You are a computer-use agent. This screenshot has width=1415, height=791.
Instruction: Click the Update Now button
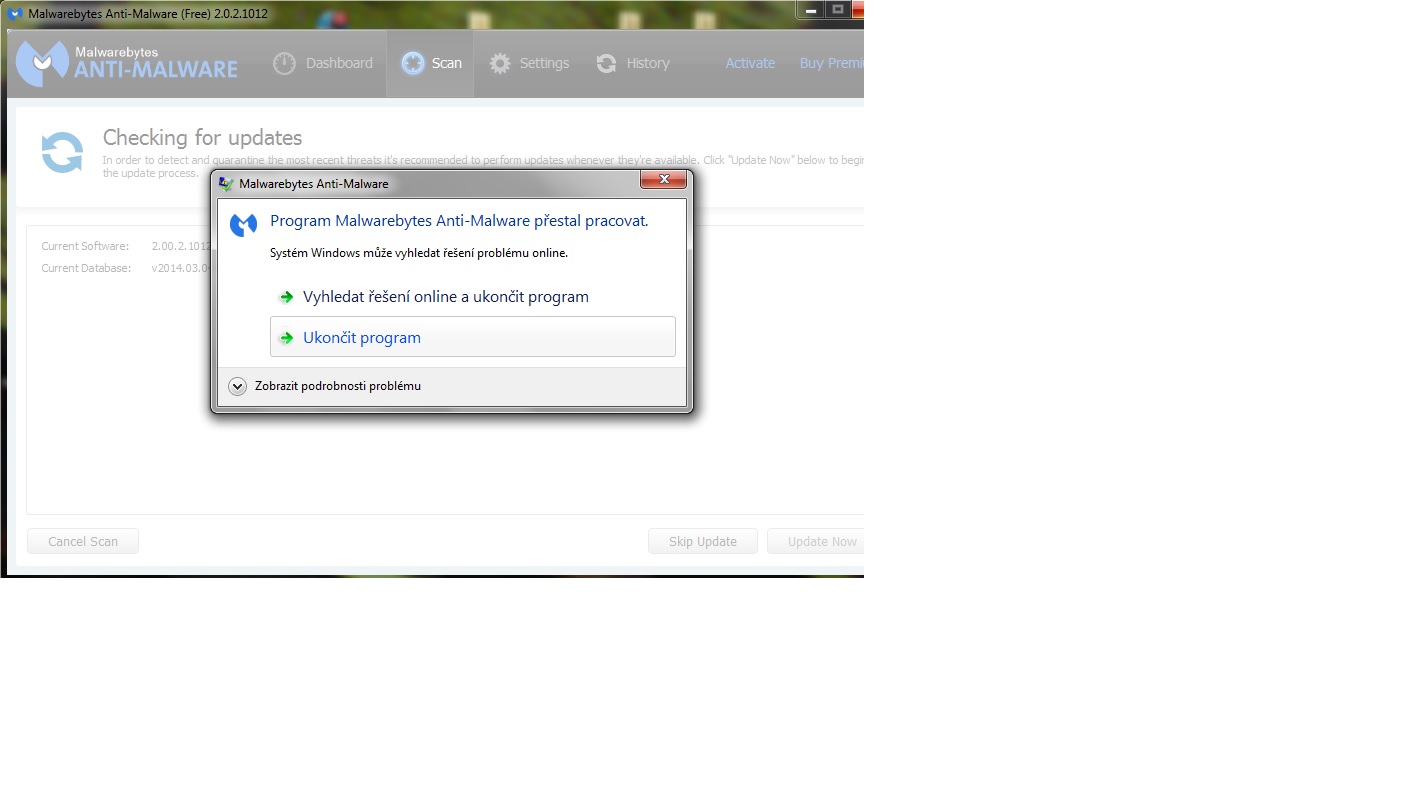point(816,541)
